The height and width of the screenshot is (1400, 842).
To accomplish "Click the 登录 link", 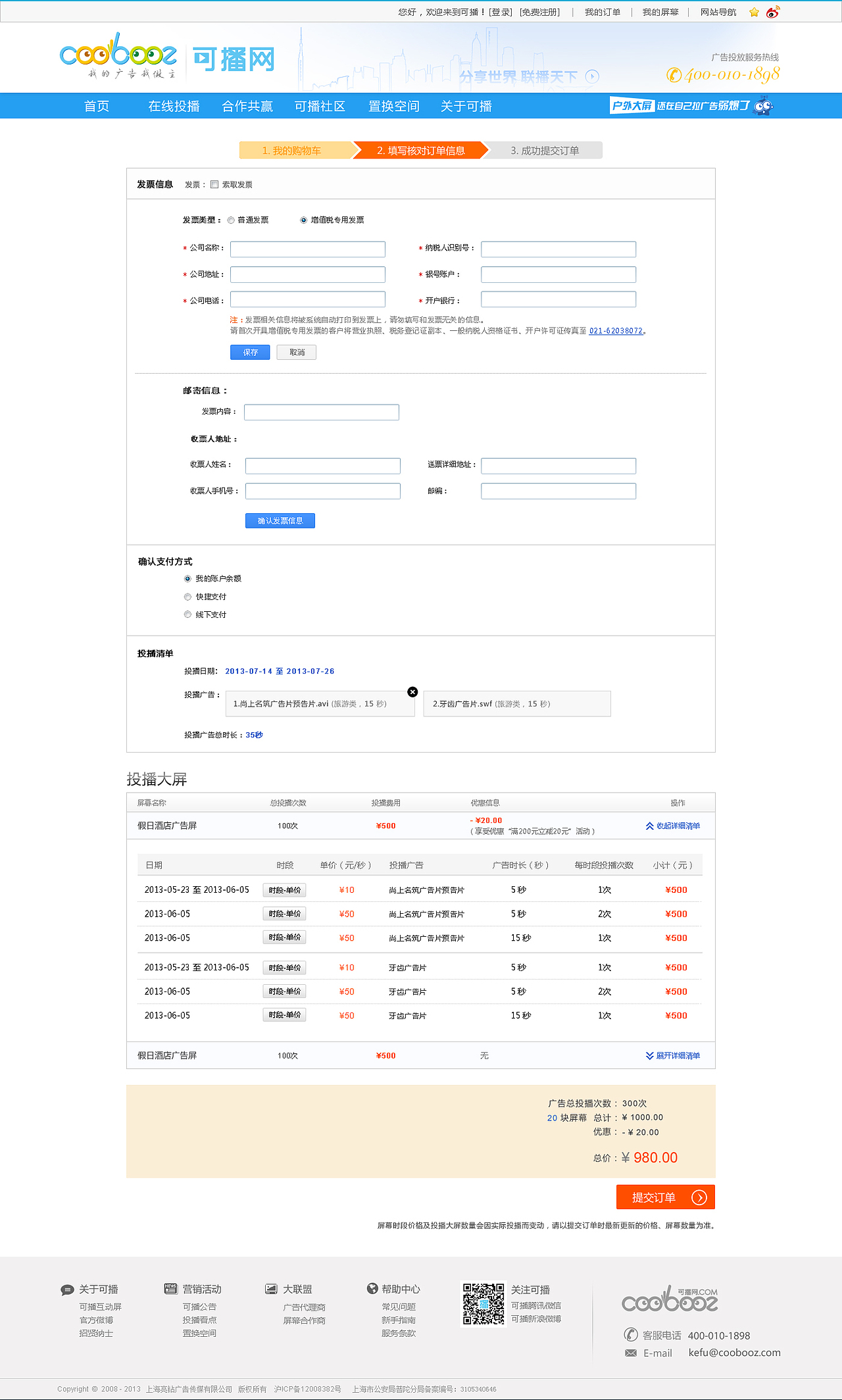I will 501,12.
